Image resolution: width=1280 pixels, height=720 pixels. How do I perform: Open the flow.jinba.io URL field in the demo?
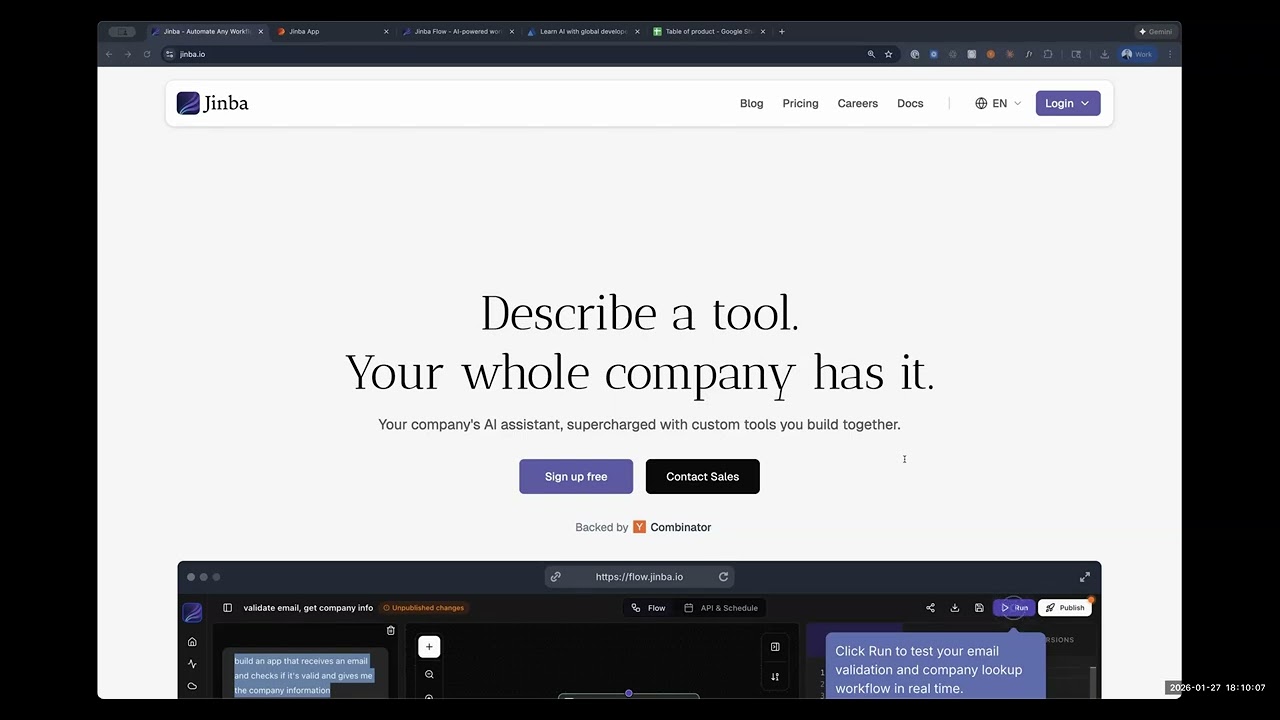639,577
